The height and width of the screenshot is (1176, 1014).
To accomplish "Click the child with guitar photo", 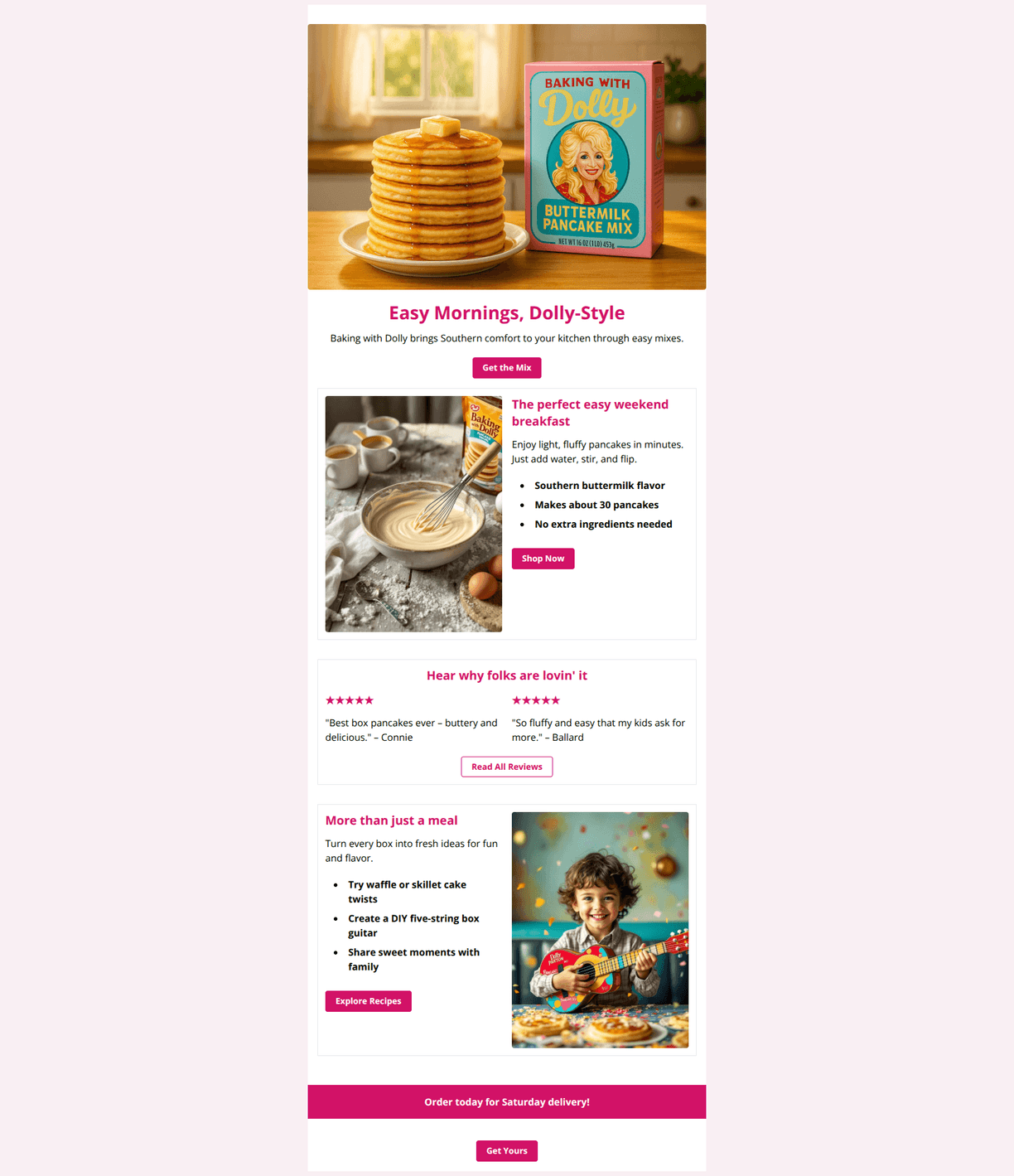I will pyautogui.click(x=600, y=930).
